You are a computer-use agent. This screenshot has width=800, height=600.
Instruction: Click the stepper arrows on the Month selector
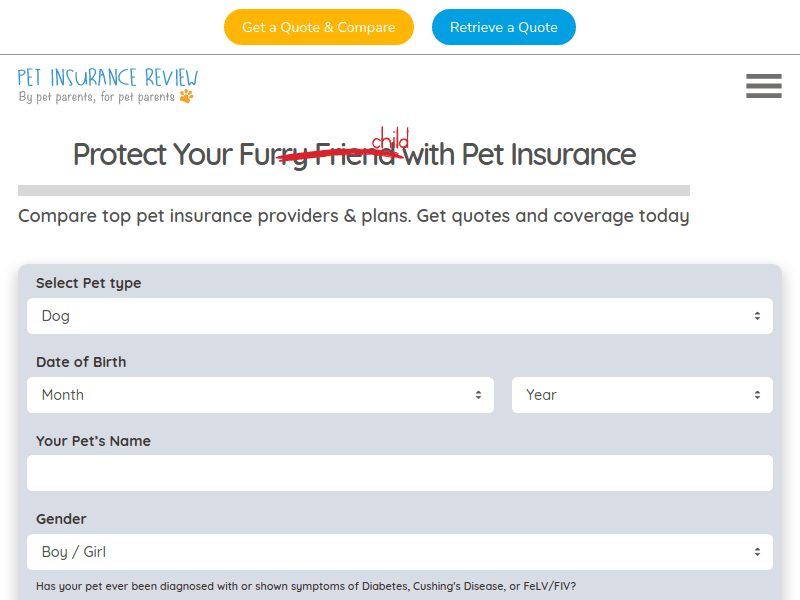coord(479,394)
